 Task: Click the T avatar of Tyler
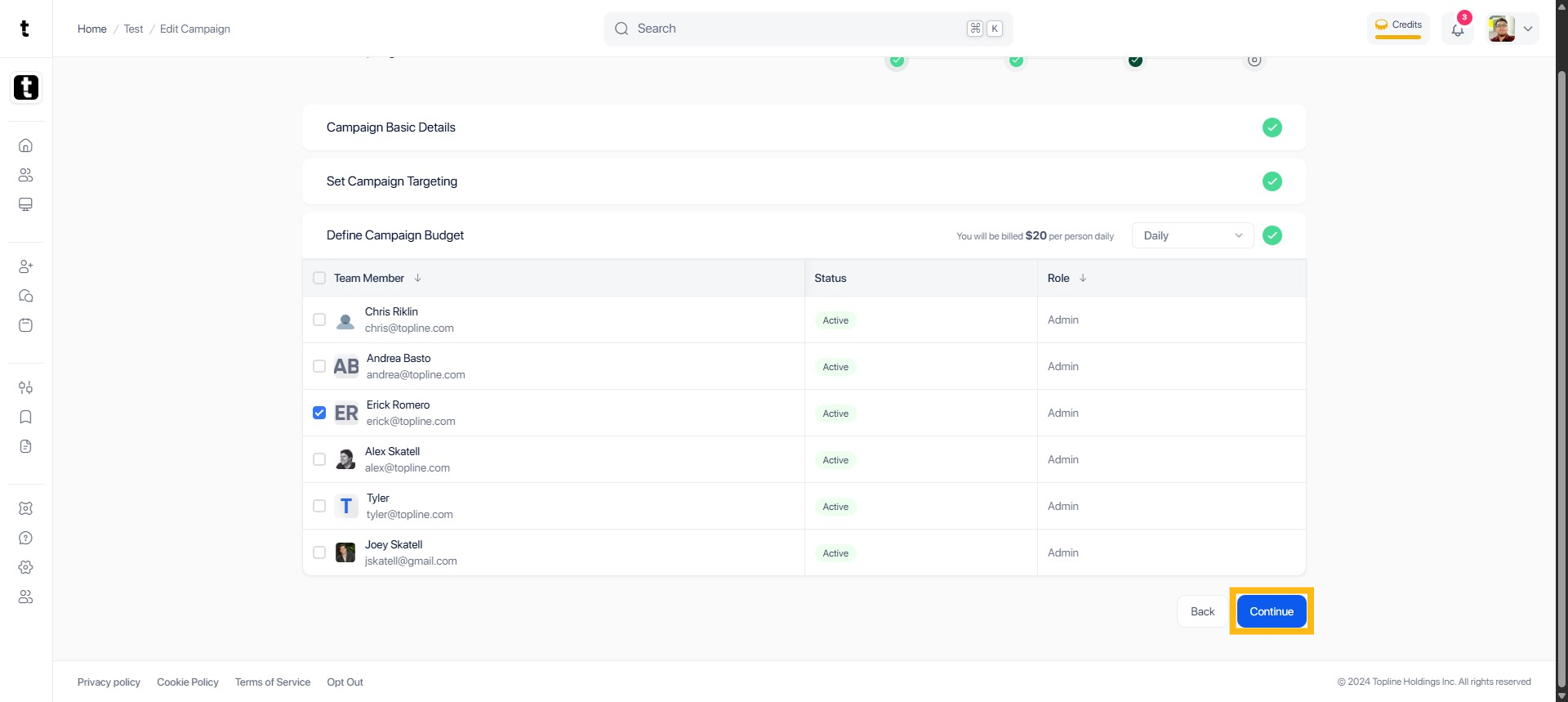[x=346, y=507]
